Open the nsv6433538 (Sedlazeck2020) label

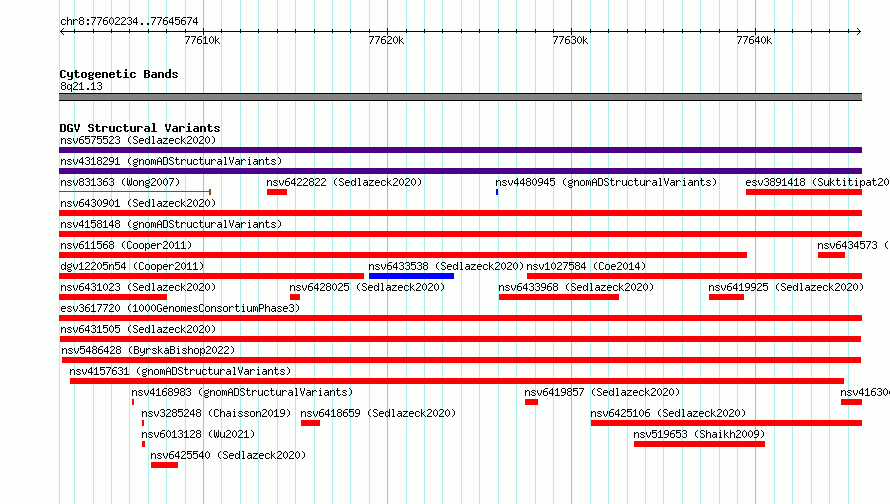(x=446, y=266)
